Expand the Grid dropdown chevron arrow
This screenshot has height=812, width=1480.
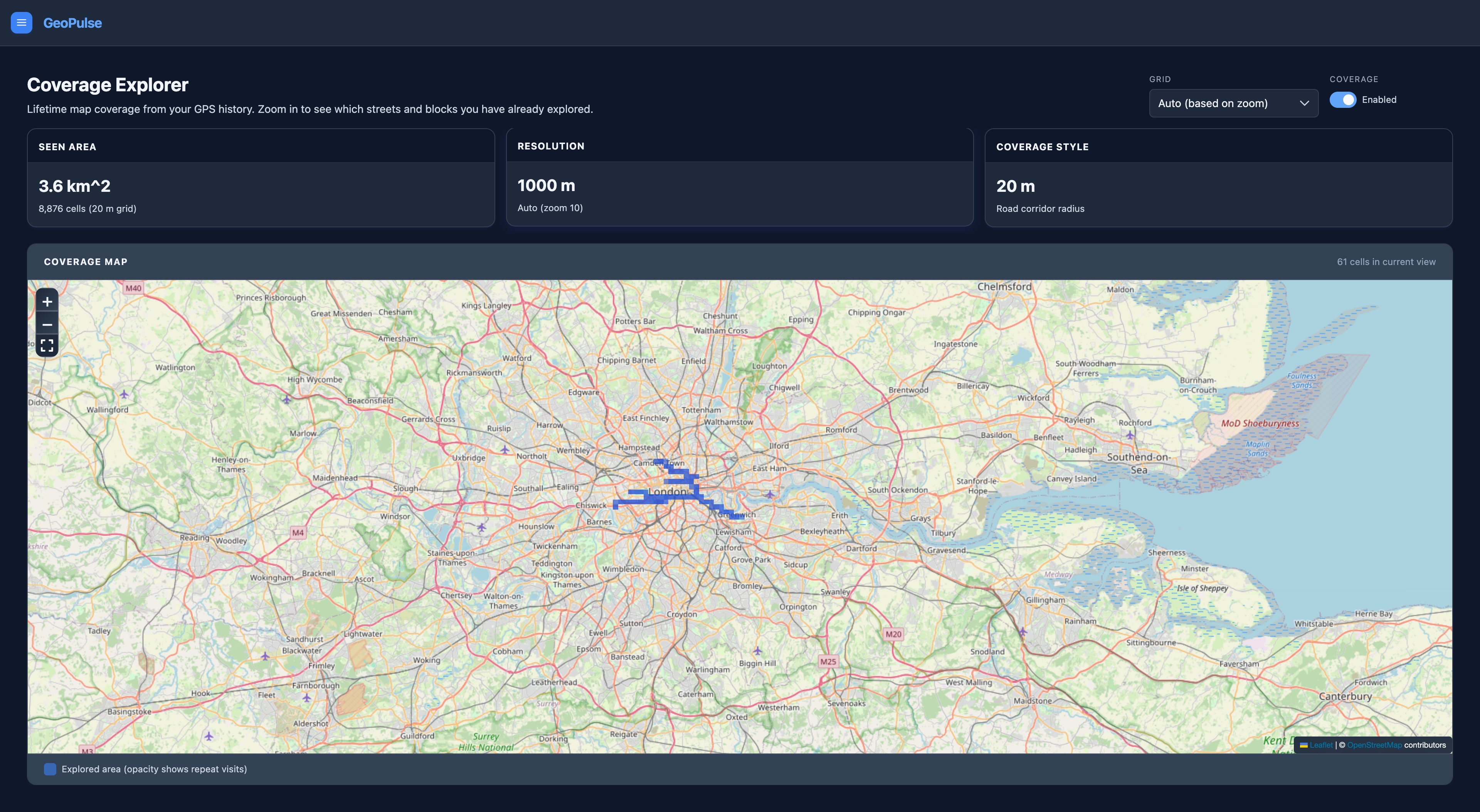click(x=1304, y=103)
